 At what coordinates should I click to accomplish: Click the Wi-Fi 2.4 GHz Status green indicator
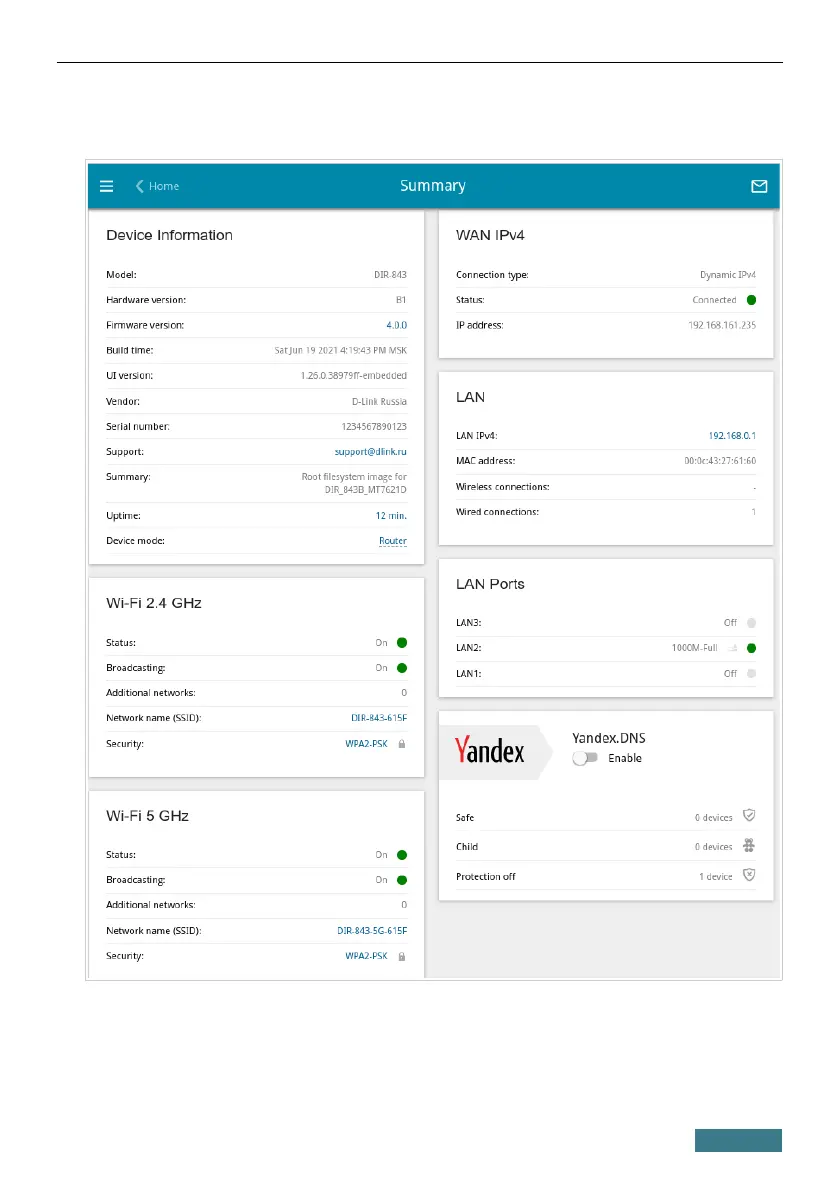pos(402,643)
